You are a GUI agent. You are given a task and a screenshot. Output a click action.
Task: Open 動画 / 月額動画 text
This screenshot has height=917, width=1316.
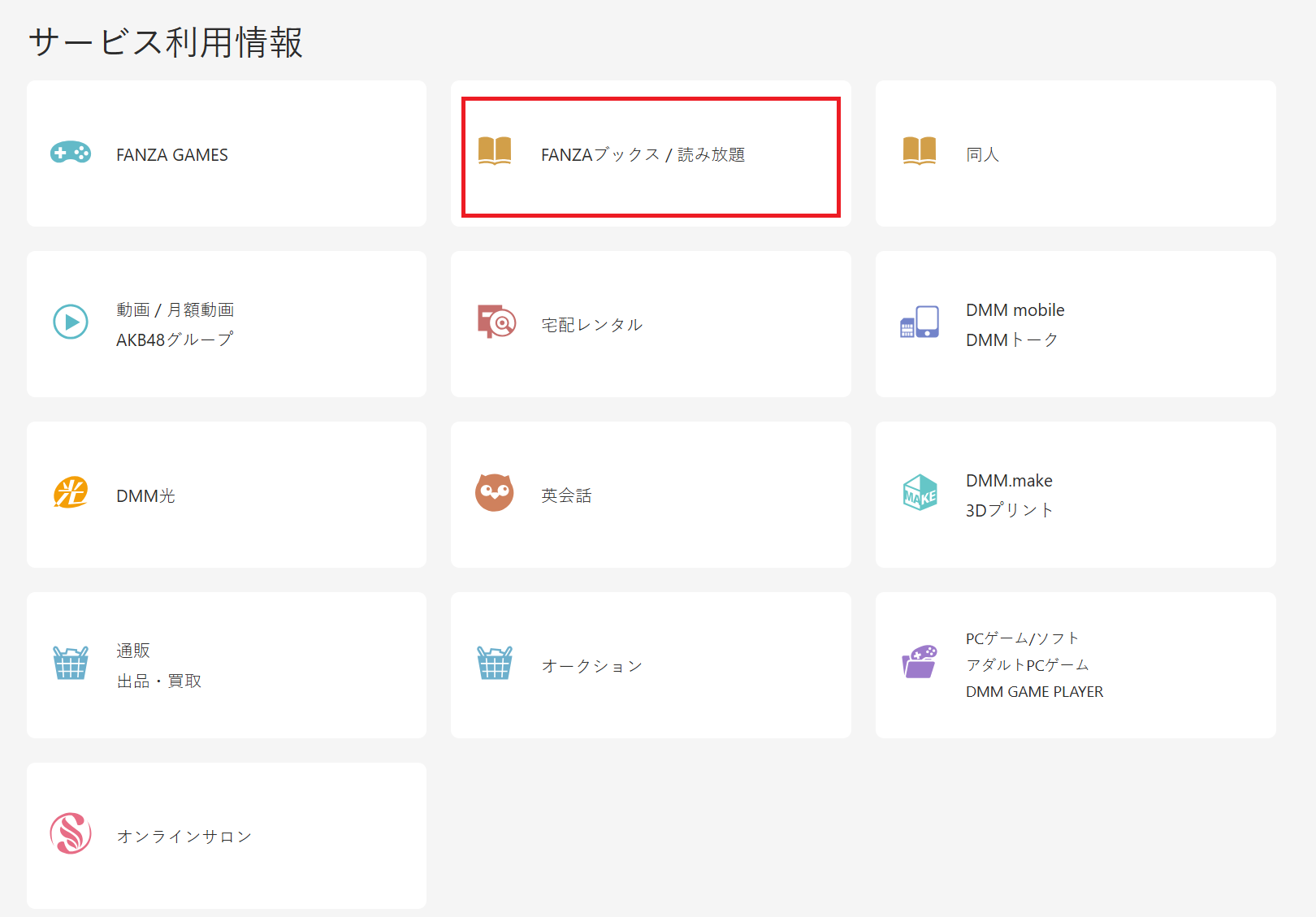click(175, 309)
